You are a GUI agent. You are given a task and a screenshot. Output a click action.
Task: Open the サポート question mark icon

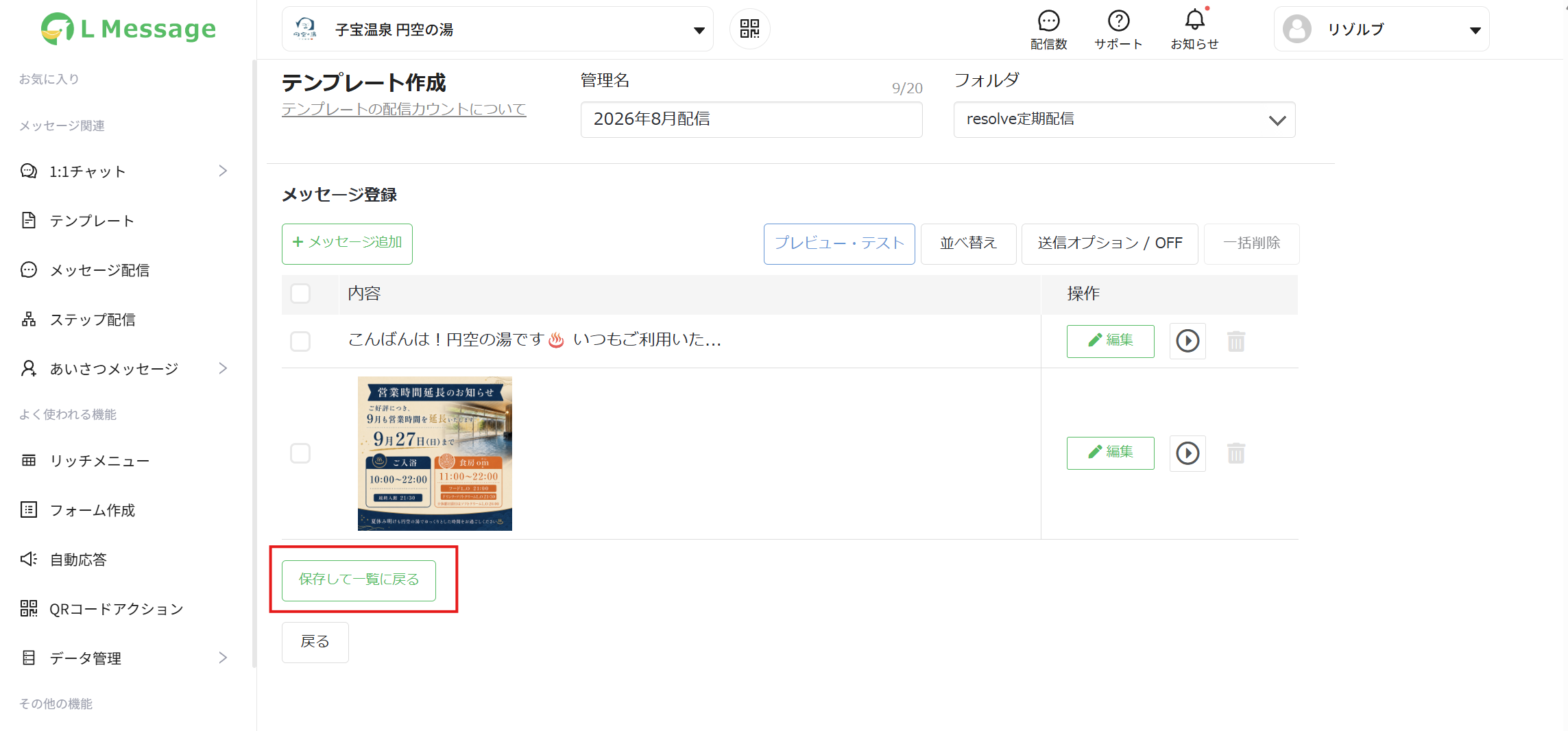tap(1118, 21)
